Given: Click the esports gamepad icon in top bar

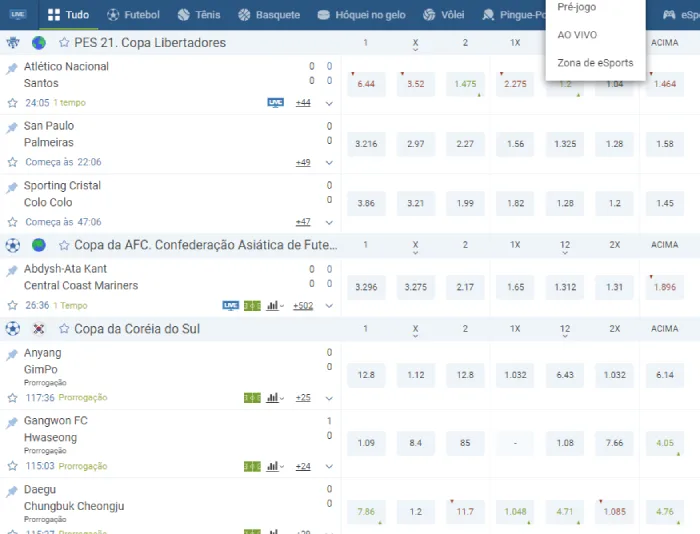Looking at the screenshot, I should click(668, 15).
